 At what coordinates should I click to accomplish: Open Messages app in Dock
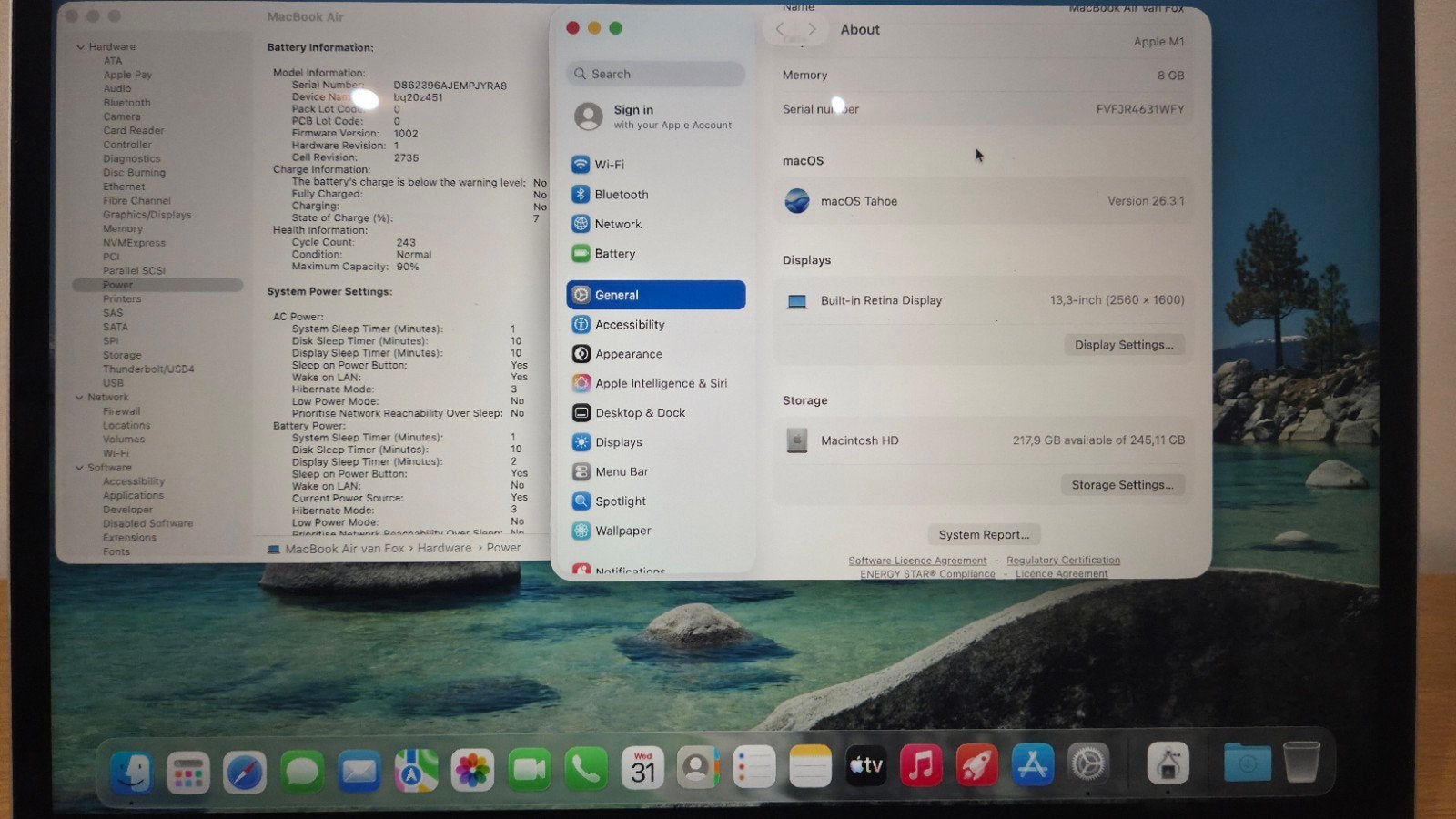tap(302, 772)
